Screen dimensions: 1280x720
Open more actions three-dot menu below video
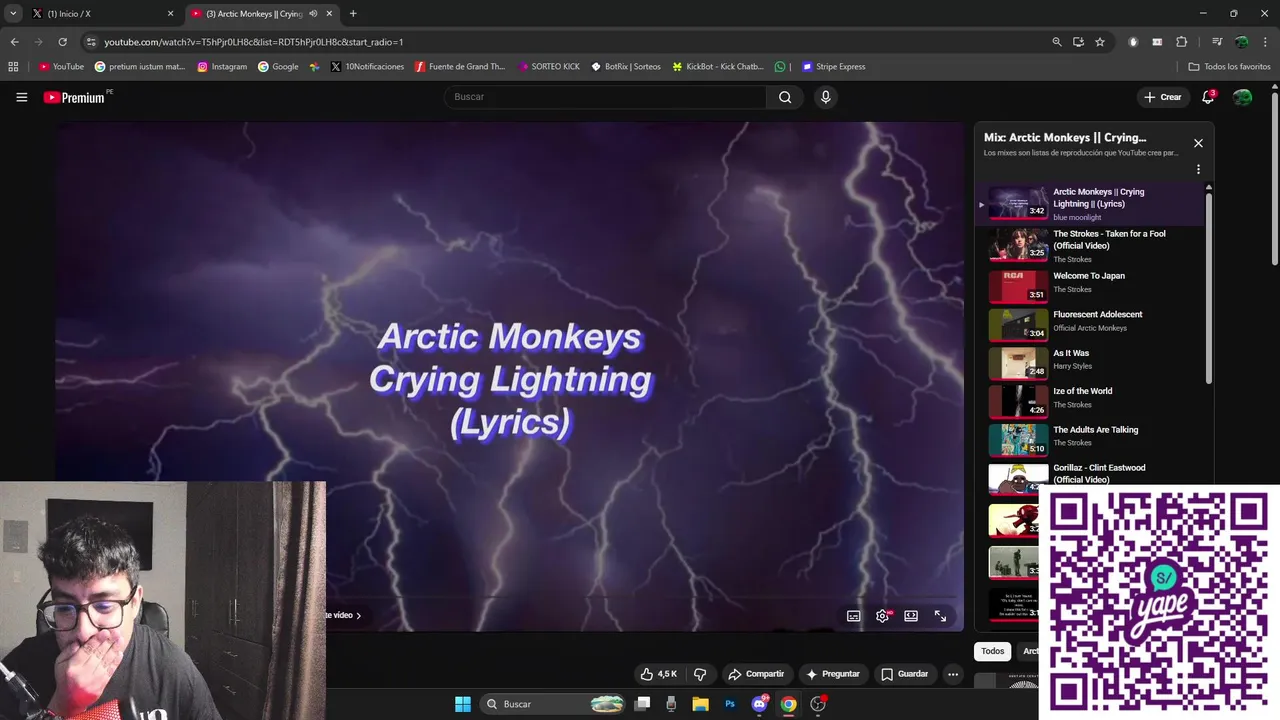click(x=953, y=674)
